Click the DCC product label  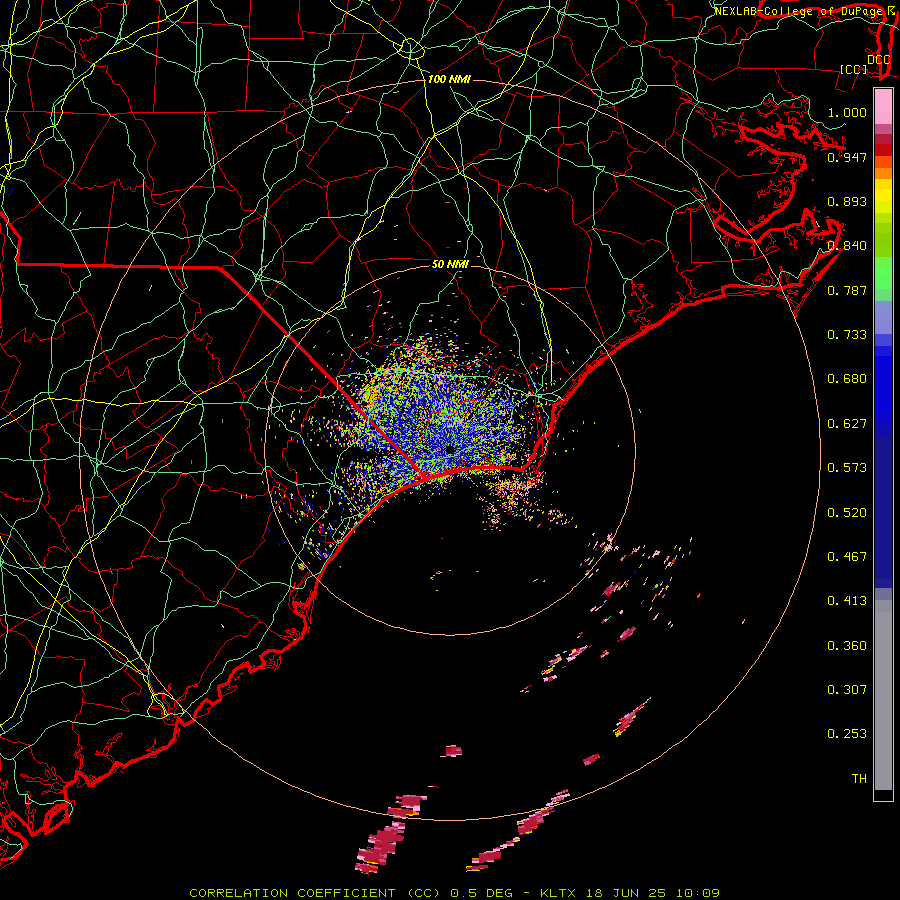[878, 59]
